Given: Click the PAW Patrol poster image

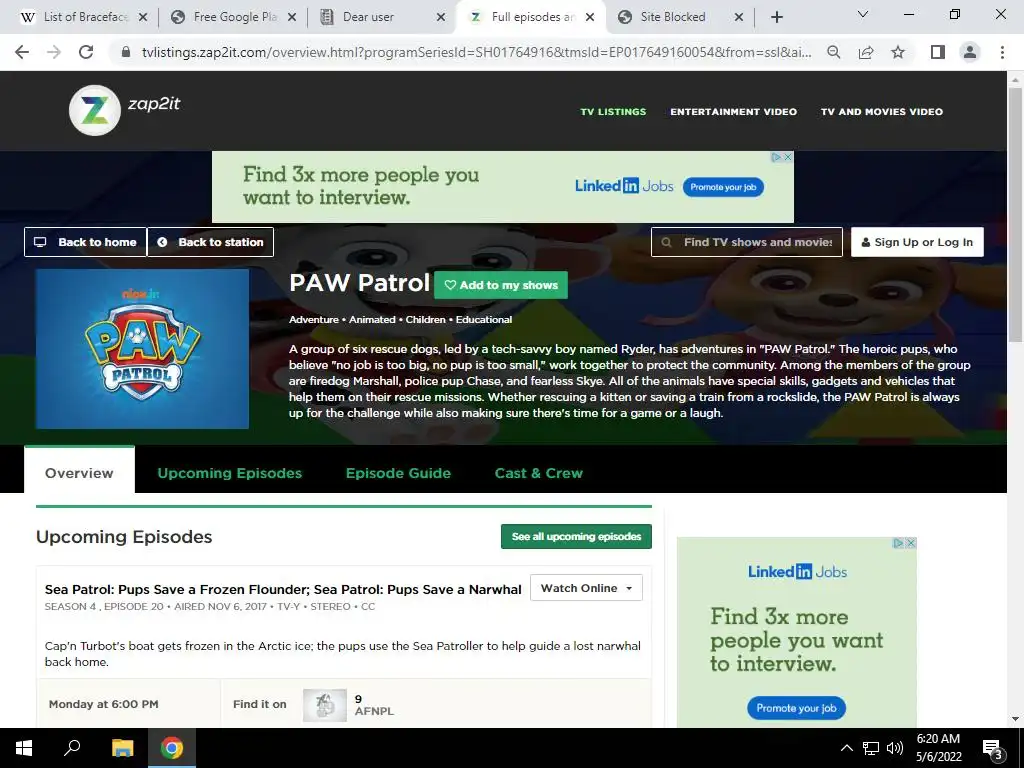Looking at the screenshot, I should pyautogui.click(x=142, y=349).
